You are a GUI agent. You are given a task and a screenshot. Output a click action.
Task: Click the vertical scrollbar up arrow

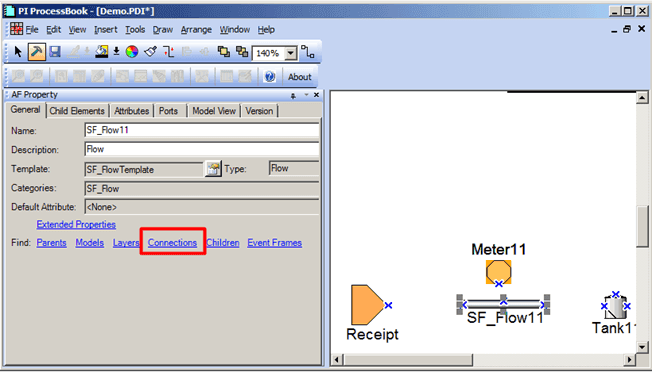tap(642, 98)
